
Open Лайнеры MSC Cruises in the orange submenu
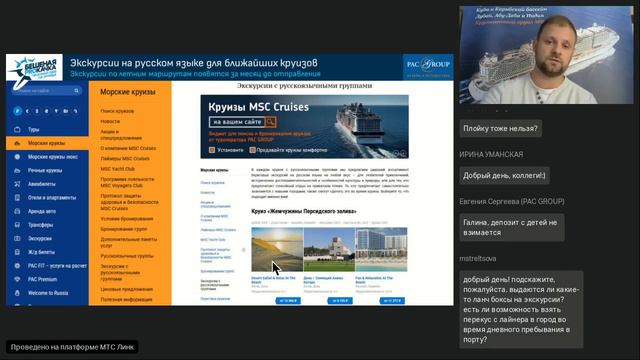[x=125, y=158]
